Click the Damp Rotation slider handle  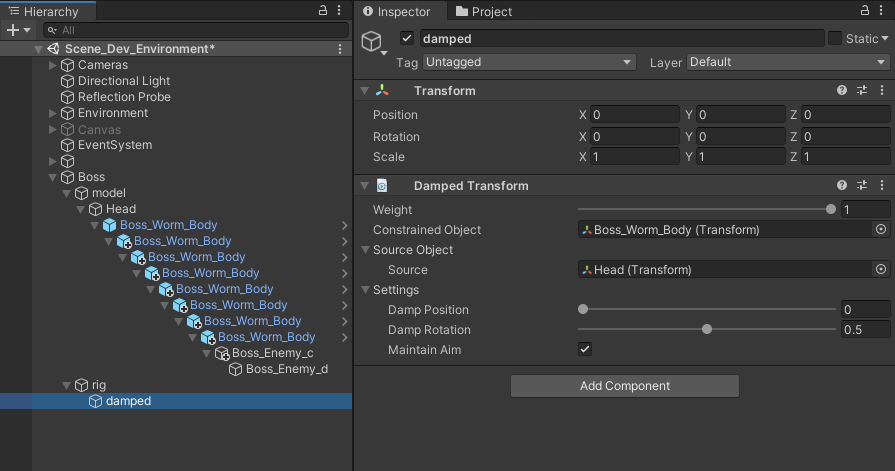pos(707,330)
